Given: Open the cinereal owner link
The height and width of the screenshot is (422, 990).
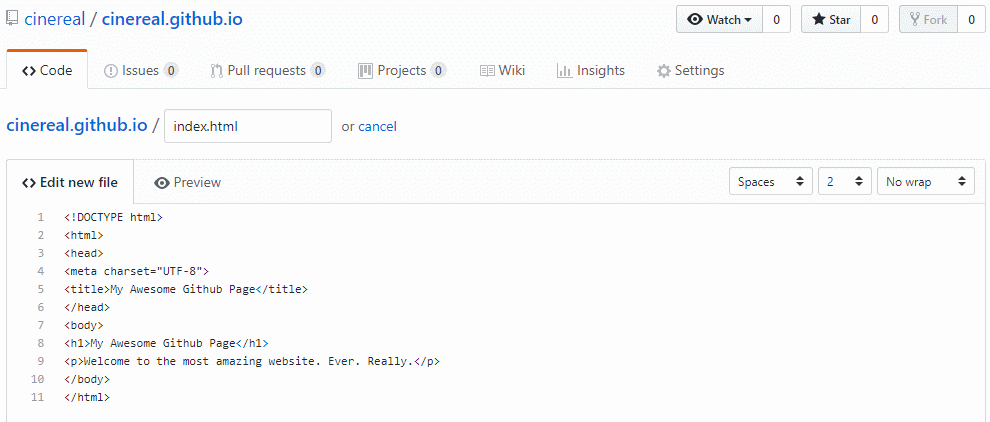Looking at the screenshot, I should (x=55, y=19).
